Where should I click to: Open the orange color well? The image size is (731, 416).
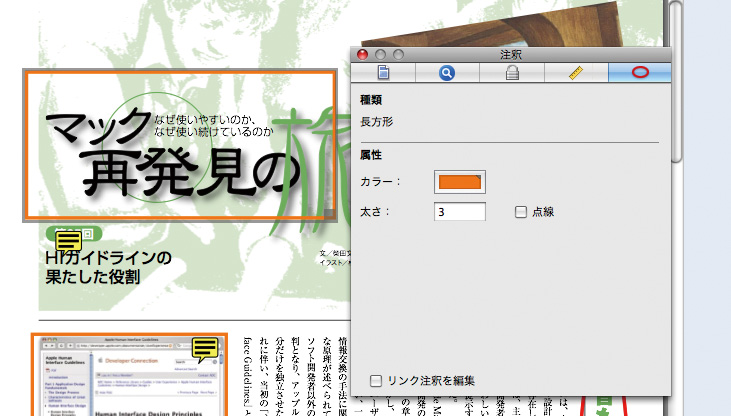click(460, 182)
